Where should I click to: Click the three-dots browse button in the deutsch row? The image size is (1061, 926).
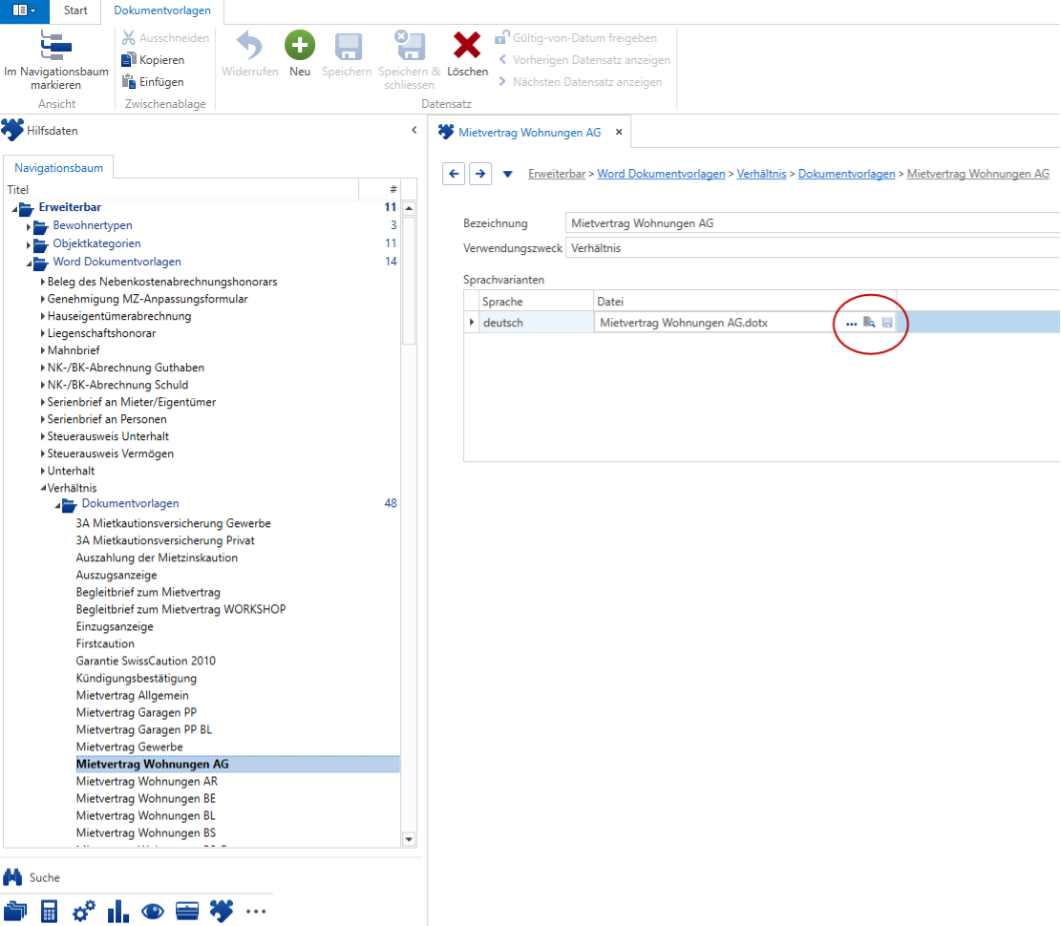pyautogui.click(x=851, y=323)
